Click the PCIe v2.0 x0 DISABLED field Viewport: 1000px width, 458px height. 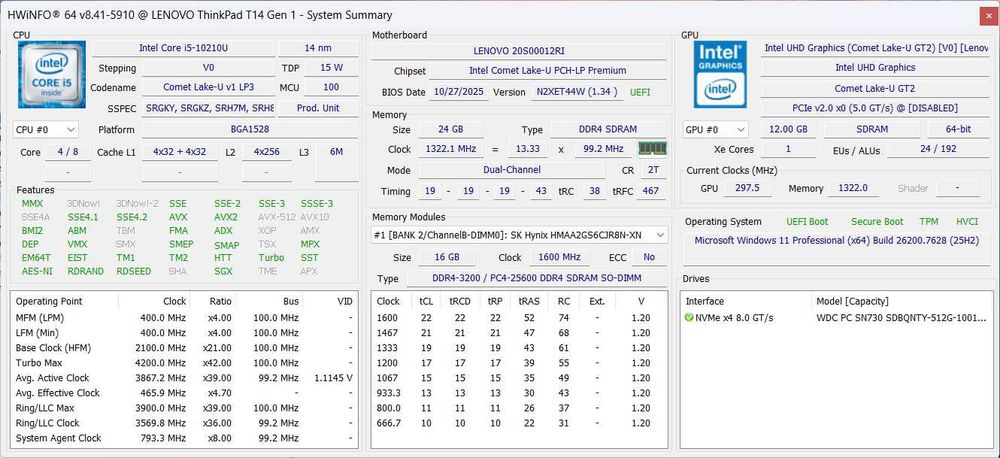(876, 108)
